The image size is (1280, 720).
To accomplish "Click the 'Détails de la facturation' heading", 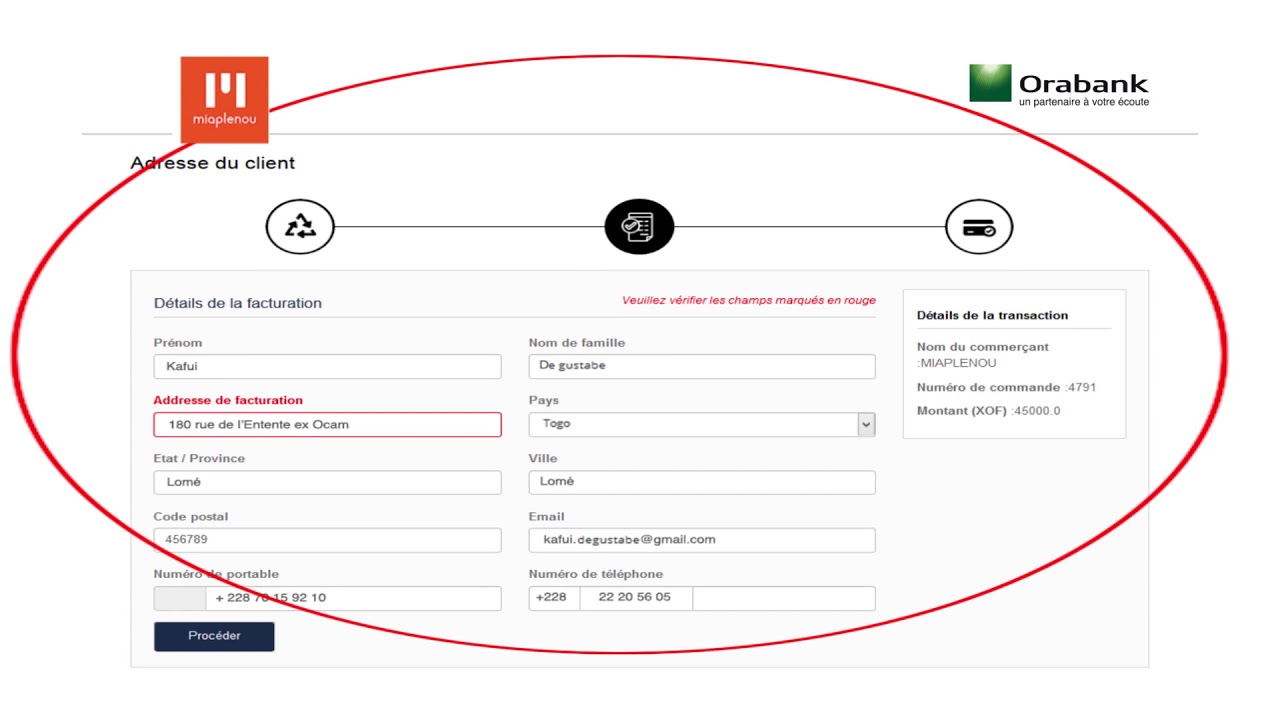I will pyautogui.click(x=238, y=303).
